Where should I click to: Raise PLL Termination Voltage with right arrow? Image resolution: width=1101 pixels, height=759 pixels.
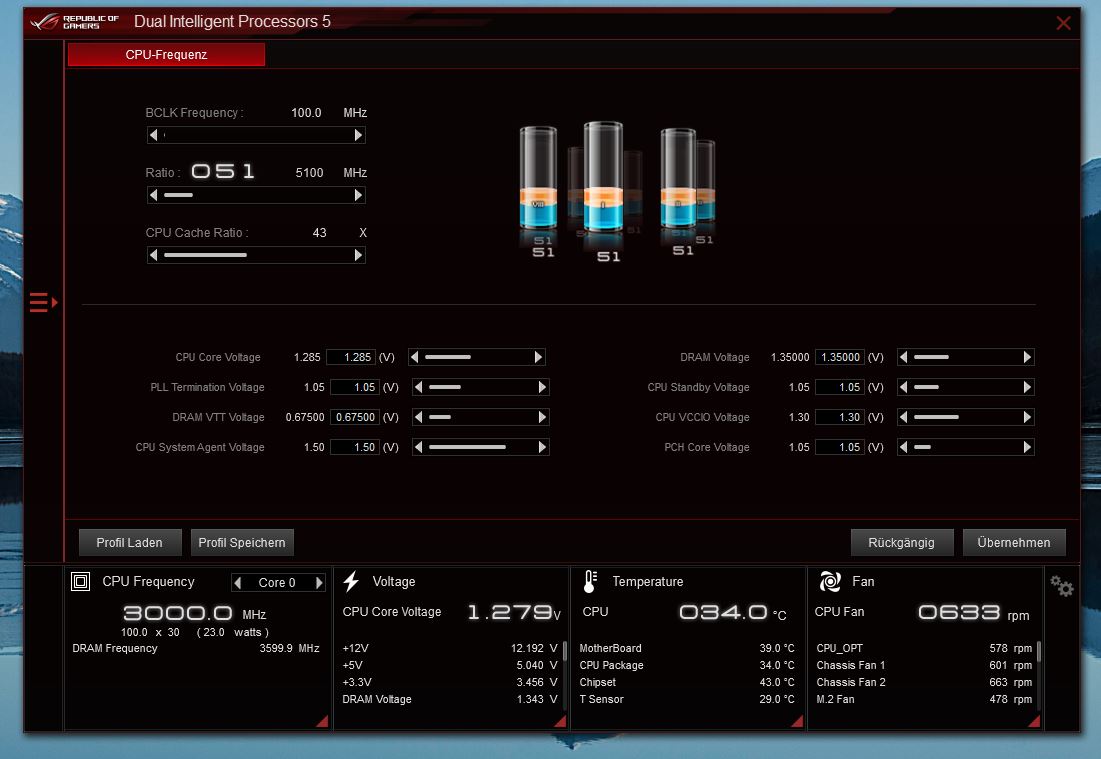click(x=542, y=387)
